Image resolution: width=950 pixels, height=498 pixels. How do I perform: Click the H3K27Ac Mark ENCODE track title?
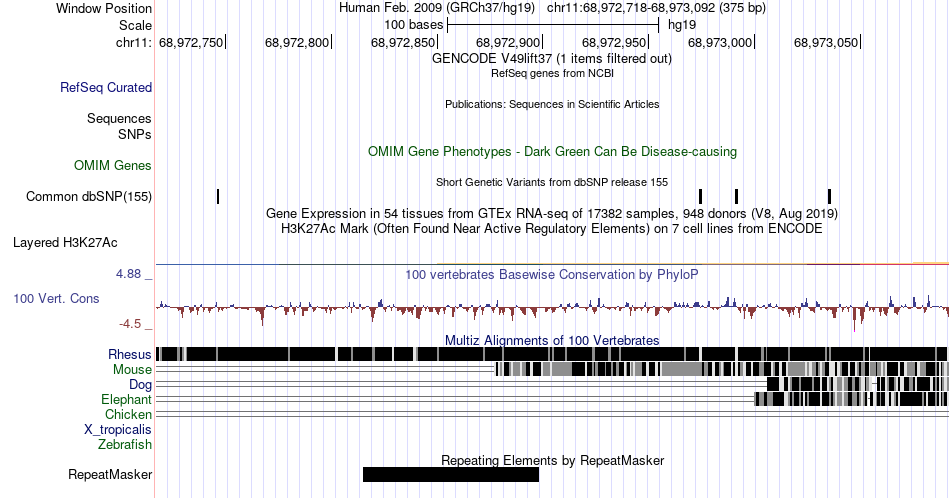coord(552,228)
